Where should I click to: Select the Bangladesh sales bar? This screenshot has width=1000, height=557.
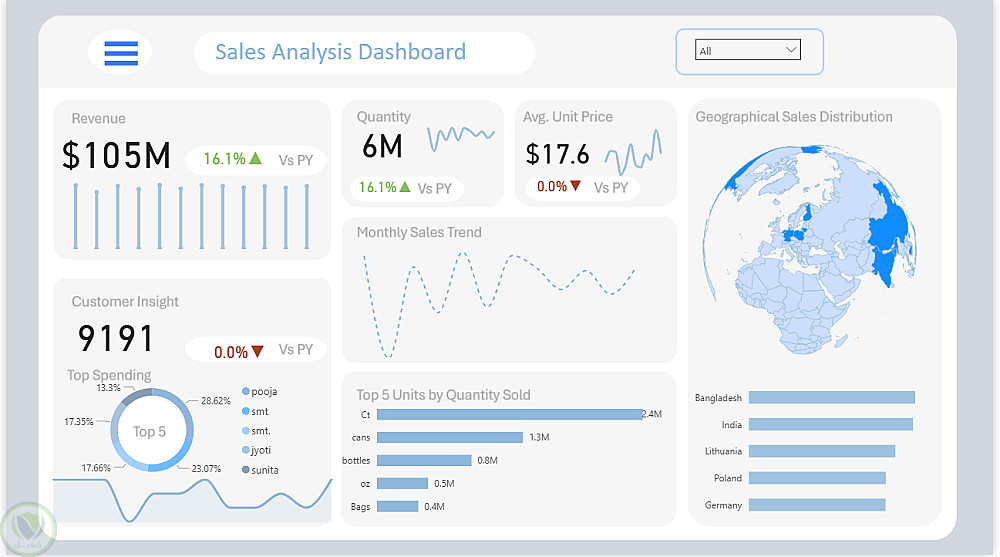click(x=832, y=397)
